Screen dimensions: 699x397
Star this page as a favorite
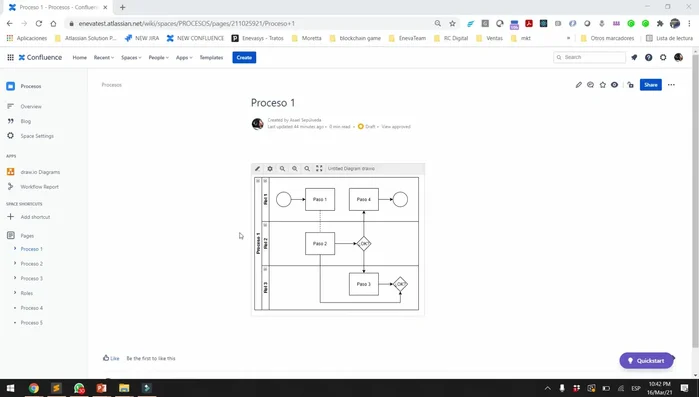pos(603,85)
